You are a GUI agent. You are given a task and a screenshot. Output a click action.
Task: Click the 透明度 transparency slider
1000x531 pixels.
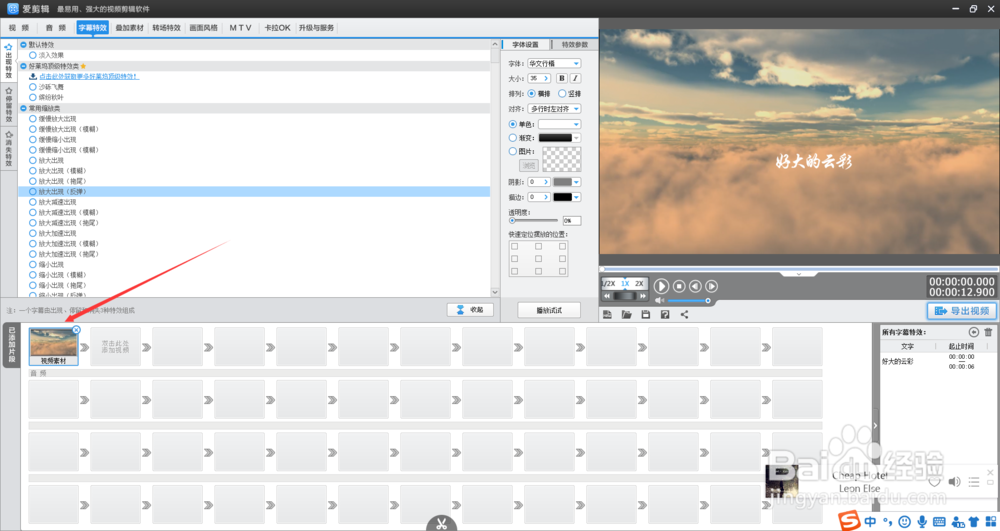click(534, 221)
